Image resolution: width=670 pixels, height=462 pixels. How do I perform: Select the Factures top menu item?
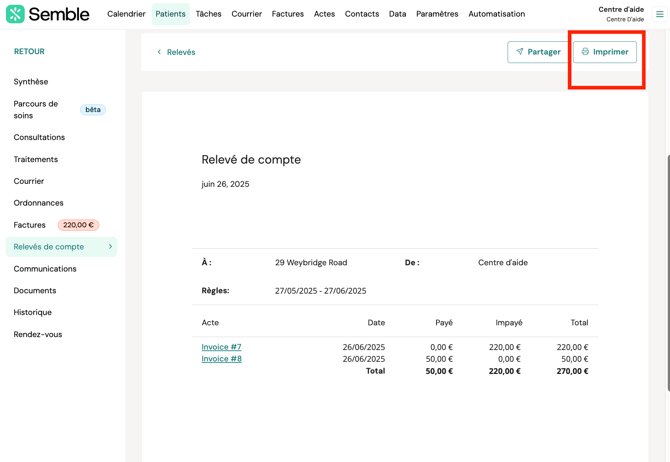[287, 14]
